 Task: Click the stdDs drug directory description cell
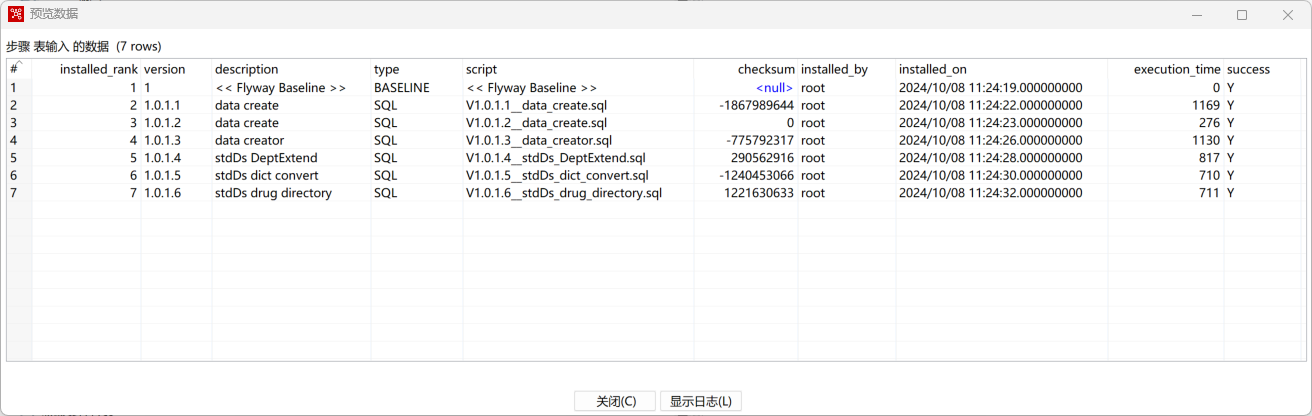pos(273,193)
